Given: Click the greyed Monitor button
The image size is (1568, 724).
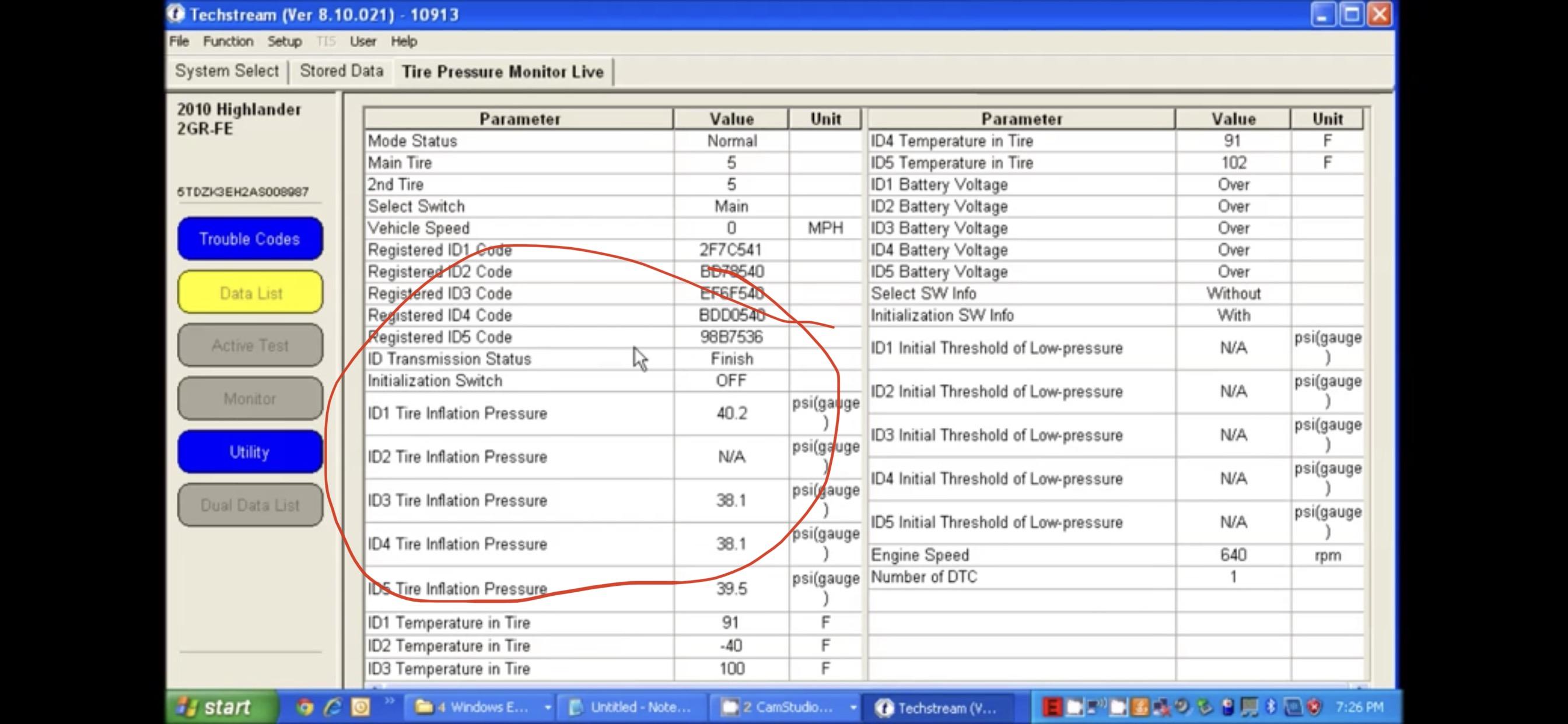Looking at the screenshot, I should 250,399.
